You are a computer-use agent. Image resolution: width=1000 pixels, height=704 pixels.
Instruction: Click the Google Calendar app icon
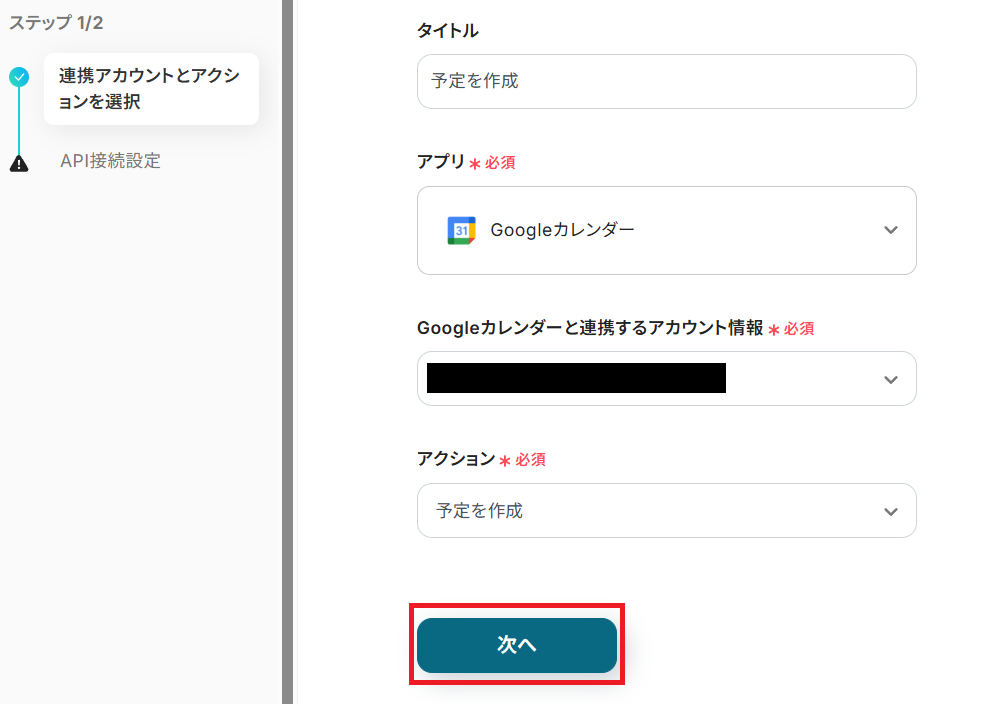[461, 230]
